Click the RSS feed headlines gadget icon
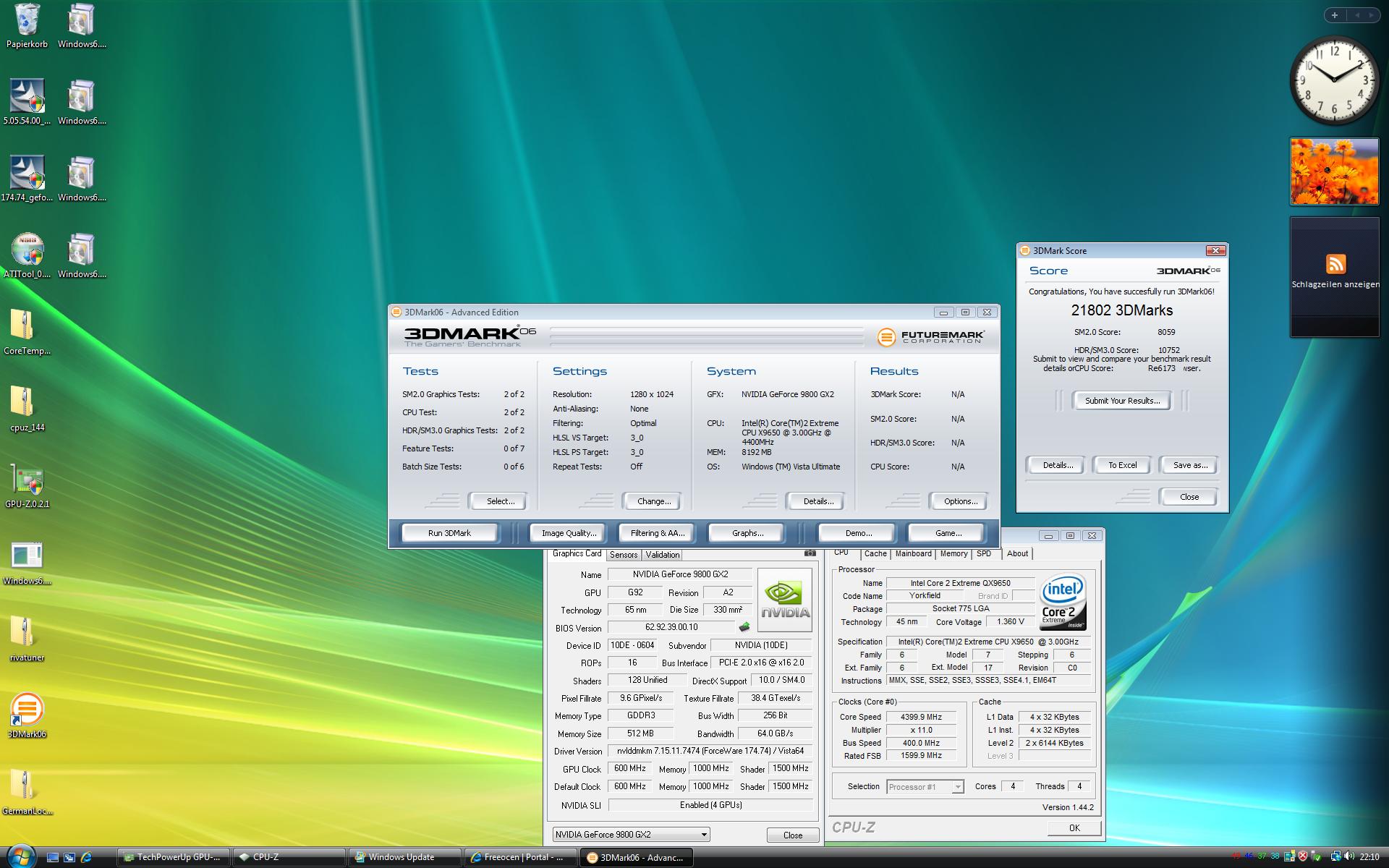This screenshot has height=868, width=1389. (1335, 264)
